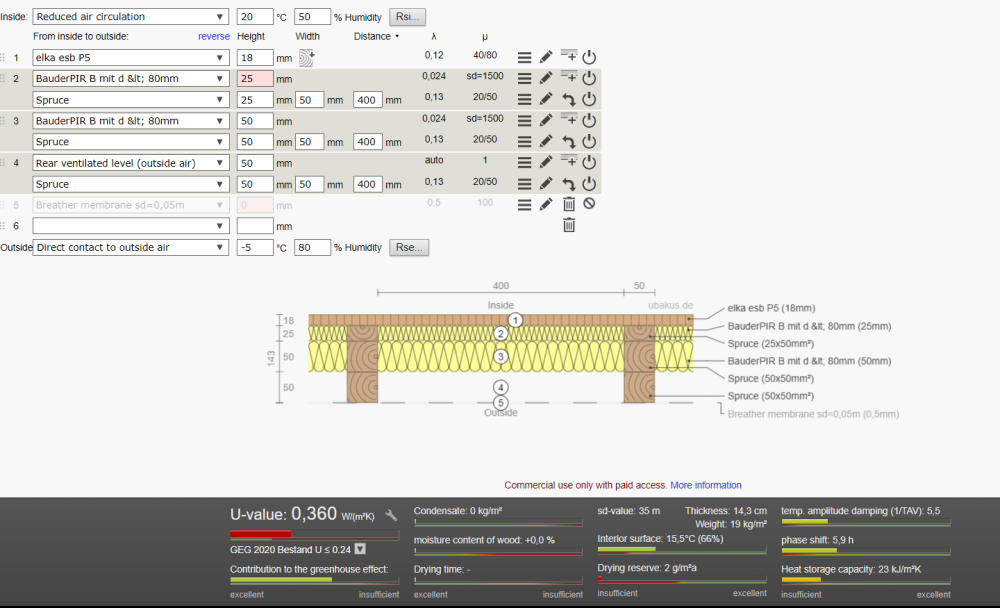
Task: Open U-value settings with the wrench icon
Action: (391, 515)
